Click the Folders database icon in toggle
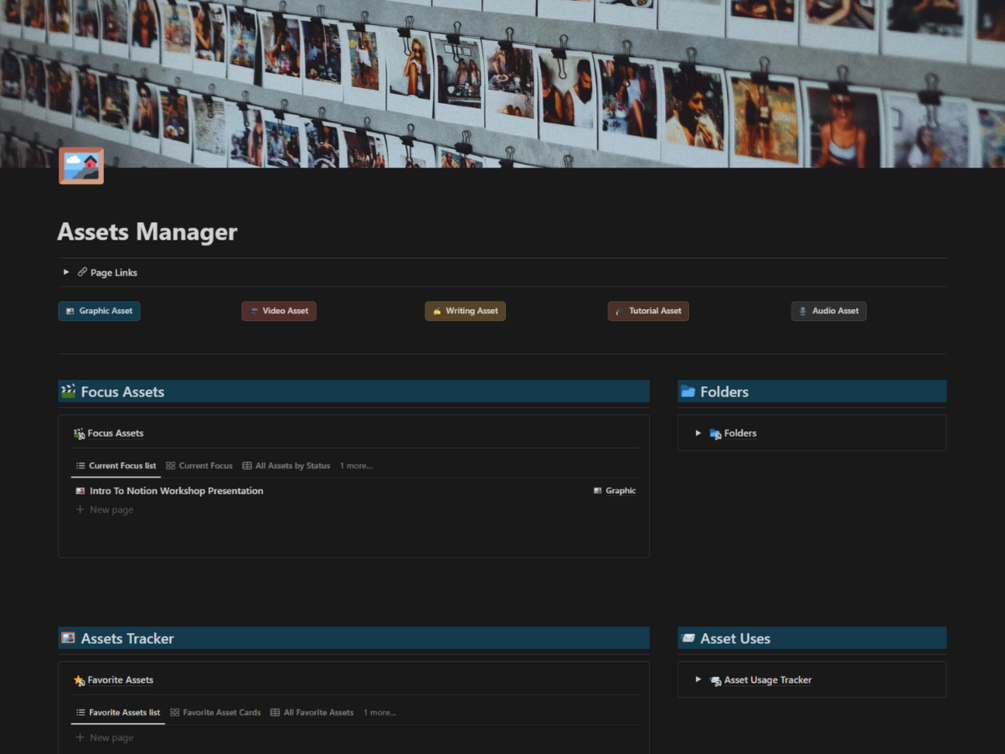The image size is (1005, 754). [715, 433]
